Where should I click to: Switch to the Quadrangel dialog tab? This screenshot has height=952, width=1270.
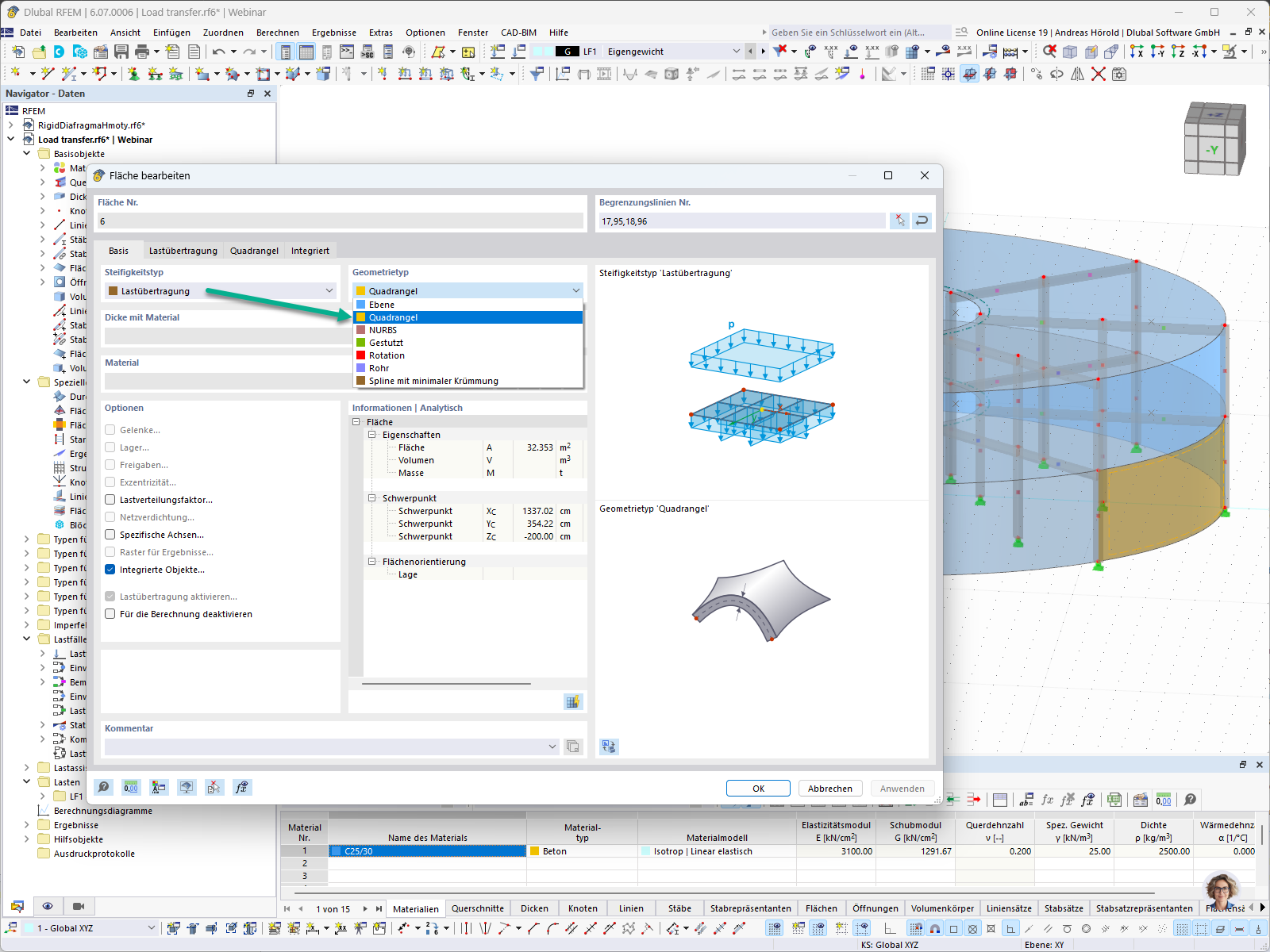point(254,251)
